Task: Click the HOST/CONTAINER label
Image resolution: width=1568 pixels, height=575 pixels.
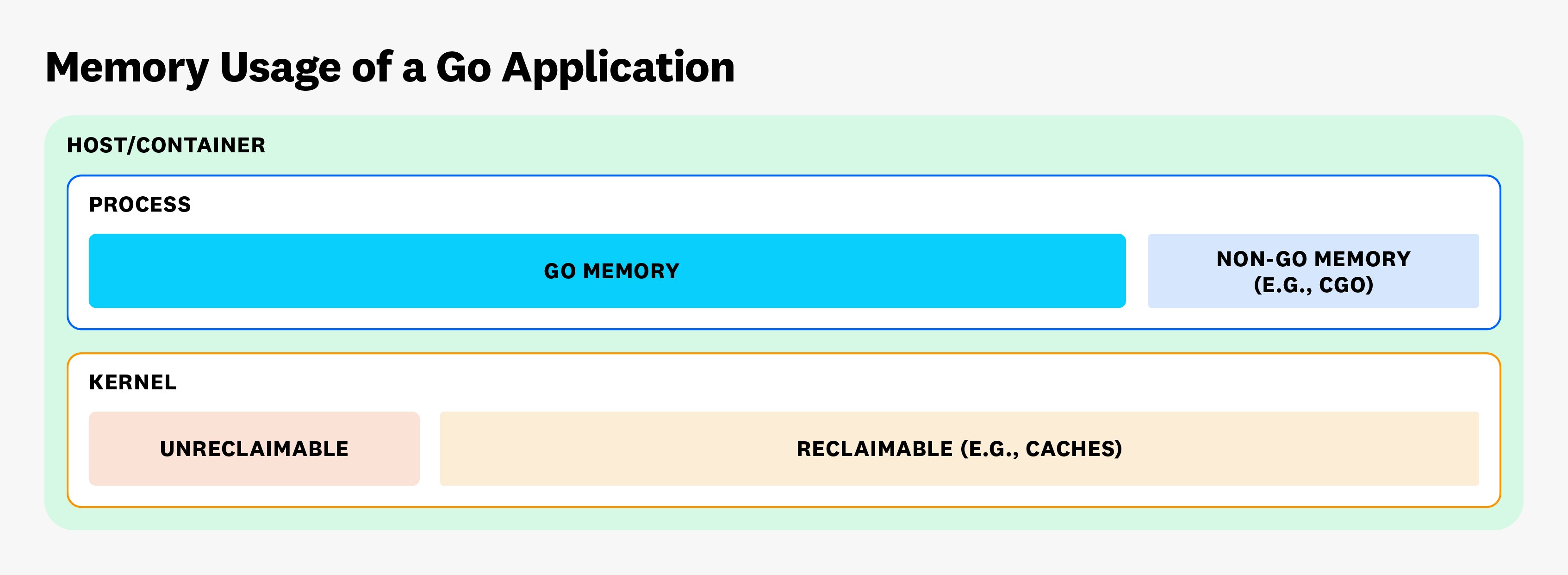Action: 166,145
